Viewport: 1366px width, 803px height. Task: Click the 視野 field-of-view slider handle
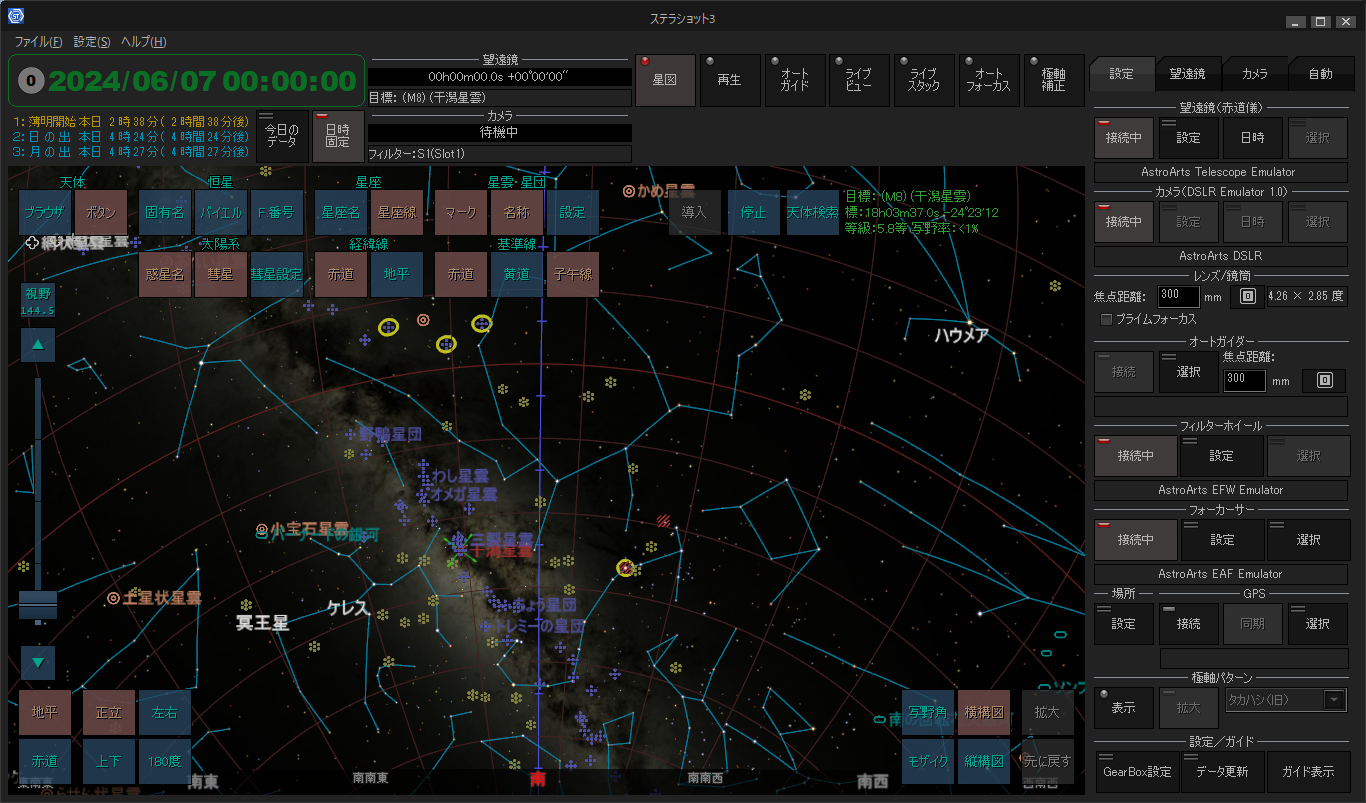click(x=38, y=603)
